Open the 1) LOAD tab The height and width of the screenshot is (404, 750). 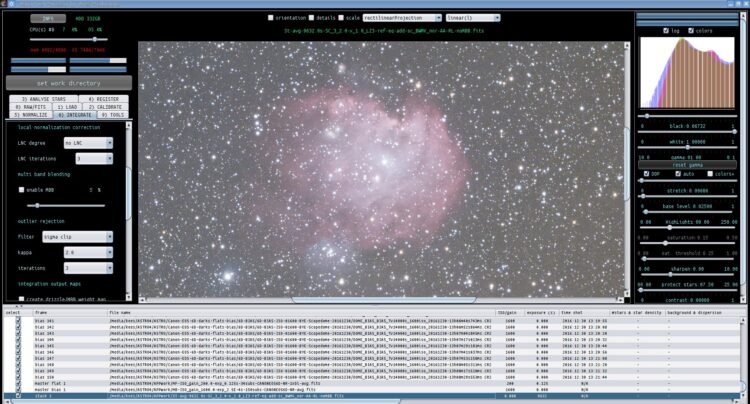[67, 107]
